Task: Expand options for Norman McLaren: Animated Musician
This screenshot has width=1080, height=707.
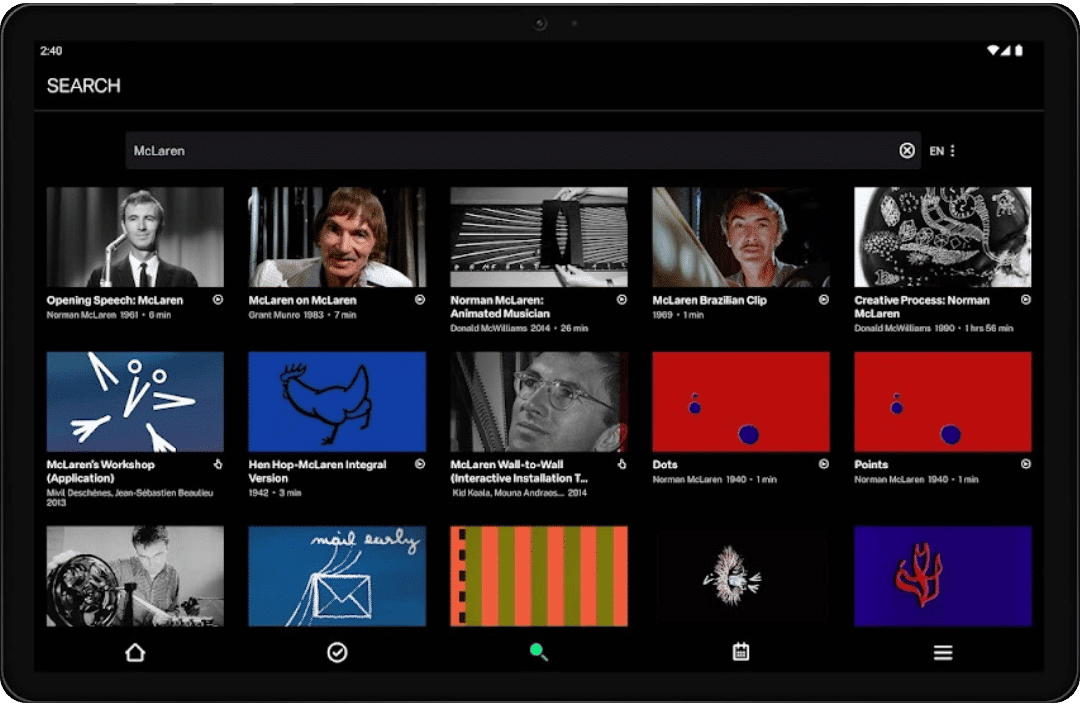Action: [621, 300]
